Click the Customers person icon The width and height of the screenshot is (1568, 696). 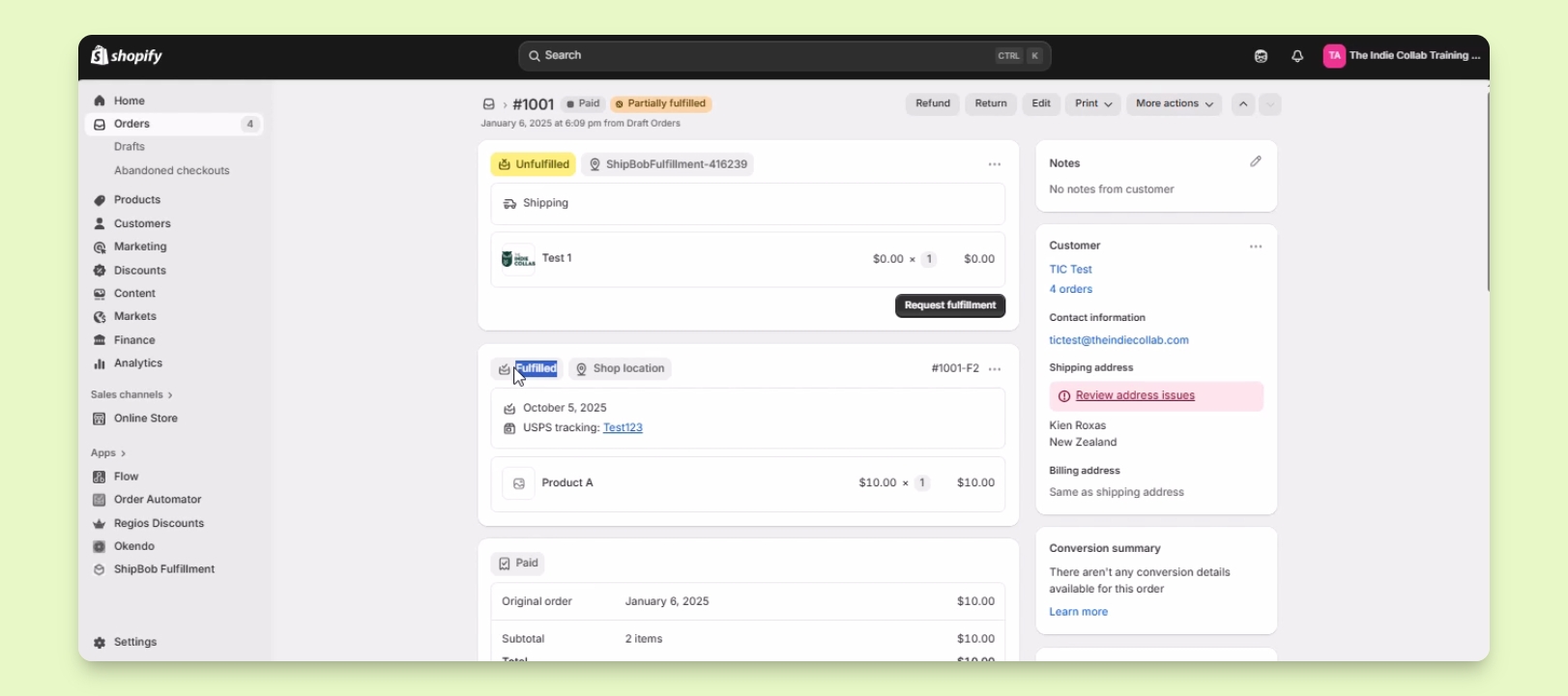(100, 223)
